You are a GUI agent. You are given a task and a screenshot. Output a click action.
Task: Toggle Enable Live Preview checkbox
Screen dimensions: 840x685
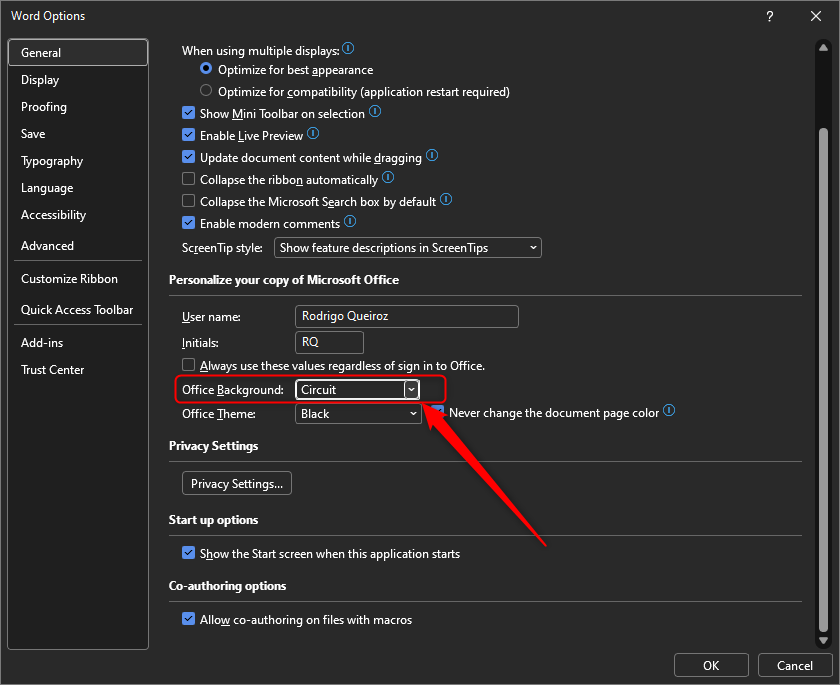(x=189, y=134)
